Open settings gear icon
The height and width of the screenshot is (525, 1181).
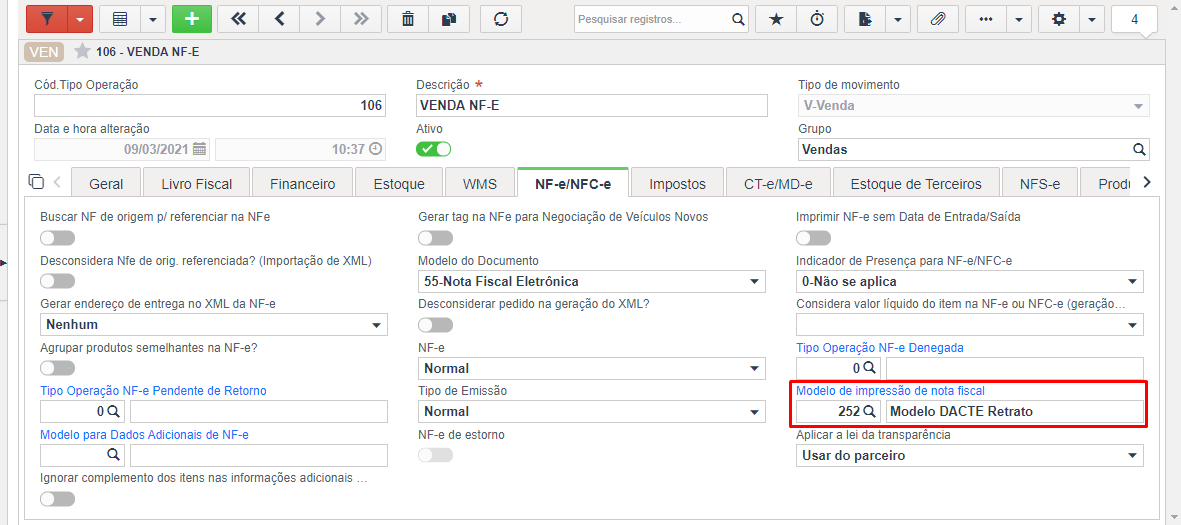[1058, 19]
